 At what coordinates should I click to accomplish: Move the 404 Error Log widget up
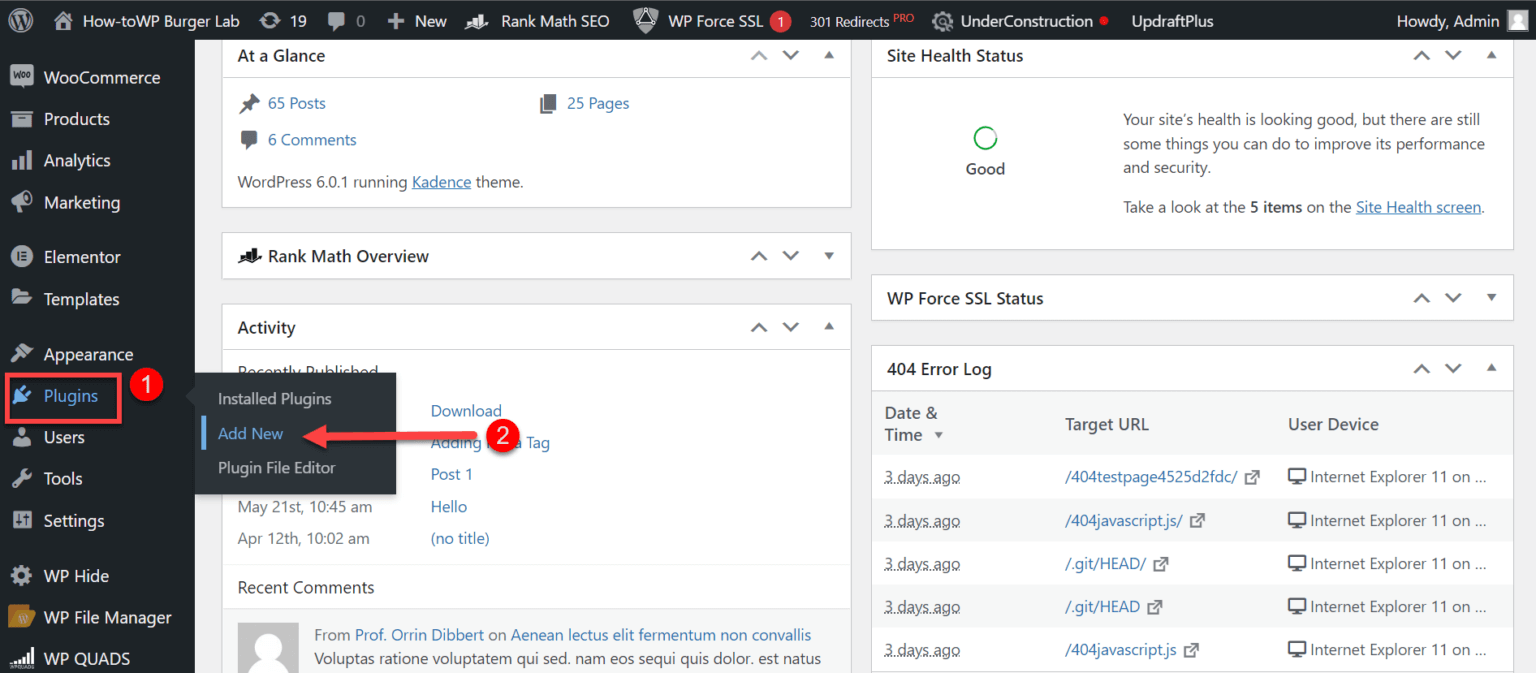coord(1421,368)
